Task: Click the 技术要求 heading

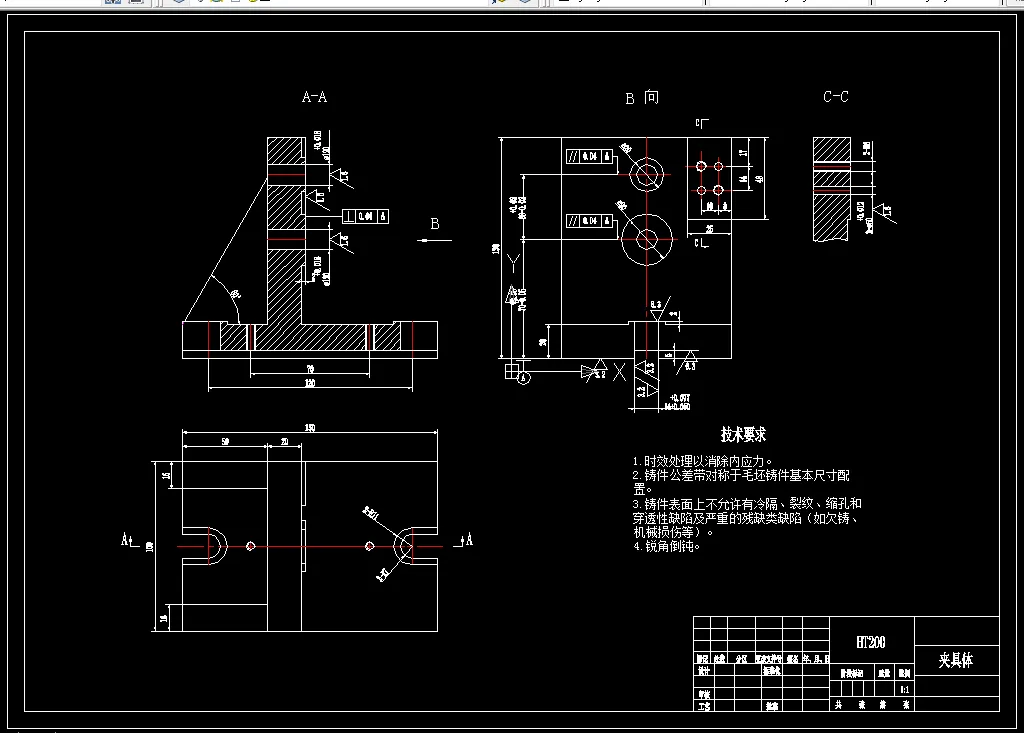Action: [743, 434]
